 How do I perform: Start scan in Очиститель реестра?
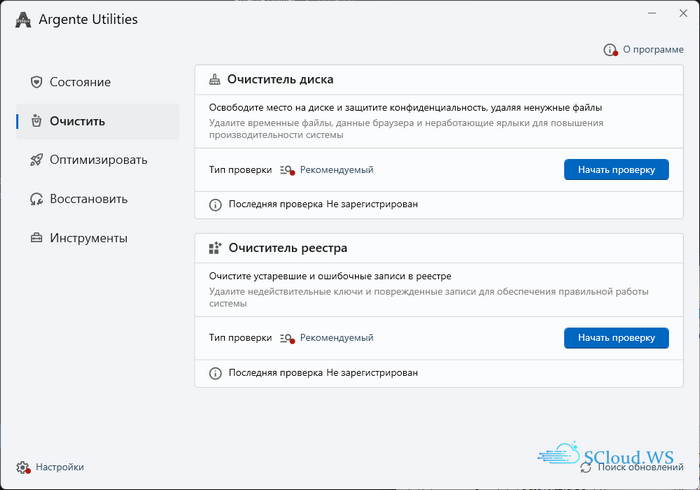(616, 338)
